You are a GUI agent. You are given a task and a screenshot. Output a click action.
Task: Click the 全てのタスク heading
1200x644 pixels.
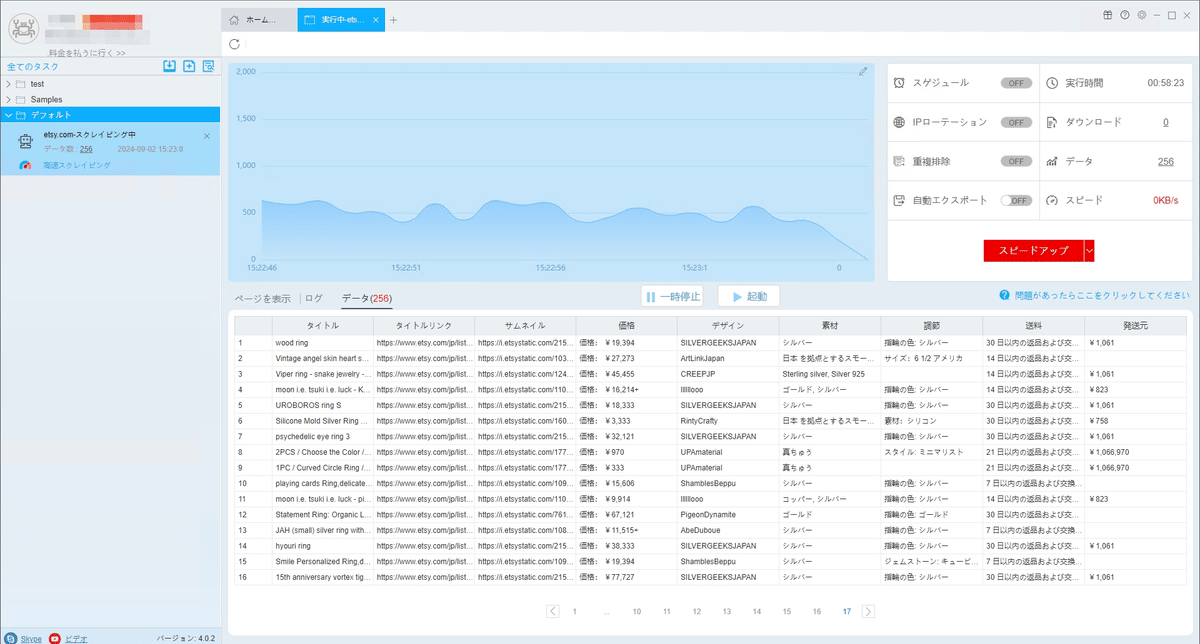coord(32,66)
